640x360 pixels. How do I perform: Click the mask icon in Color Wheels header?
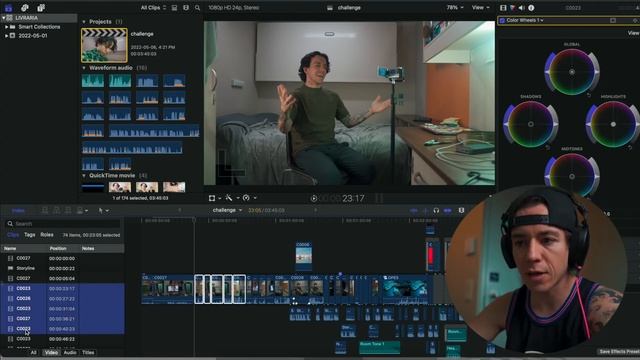point(613,20)
